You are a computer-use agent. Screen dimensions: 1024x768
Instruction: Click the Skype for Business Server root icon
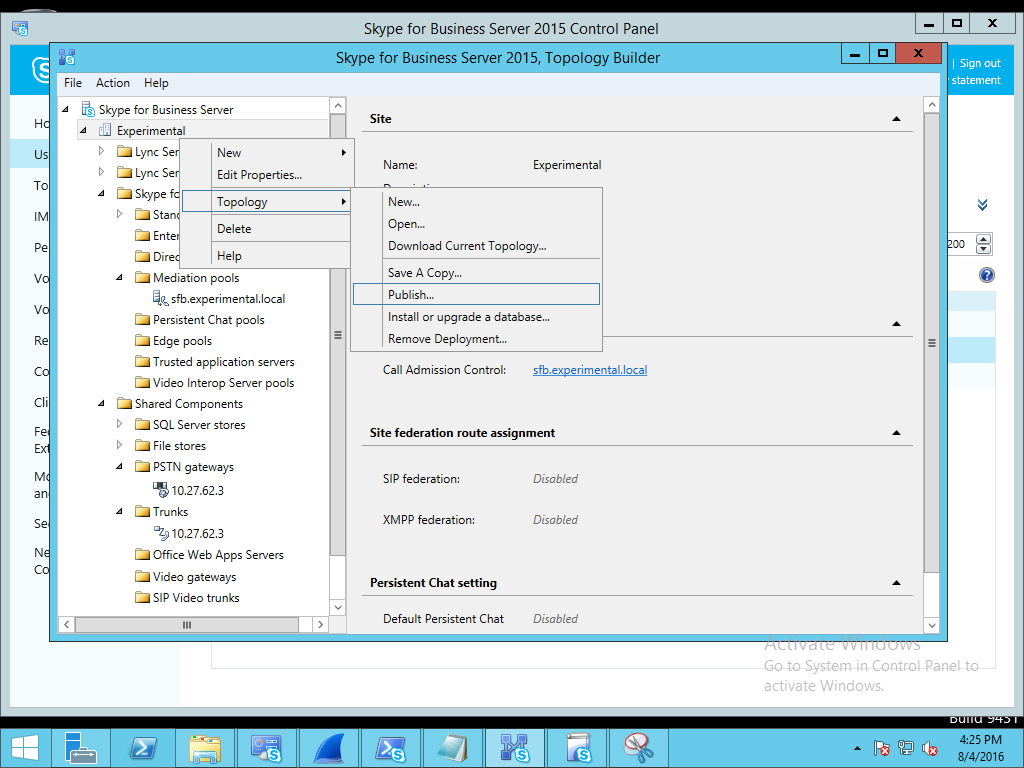point(87,109)
